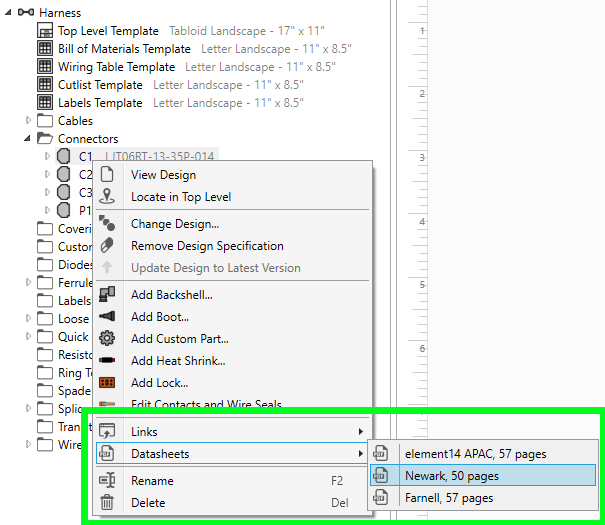Click the Rename text-cursor icon
The image size is (605, 525).
pyautogui.click(x=107, y=480)
